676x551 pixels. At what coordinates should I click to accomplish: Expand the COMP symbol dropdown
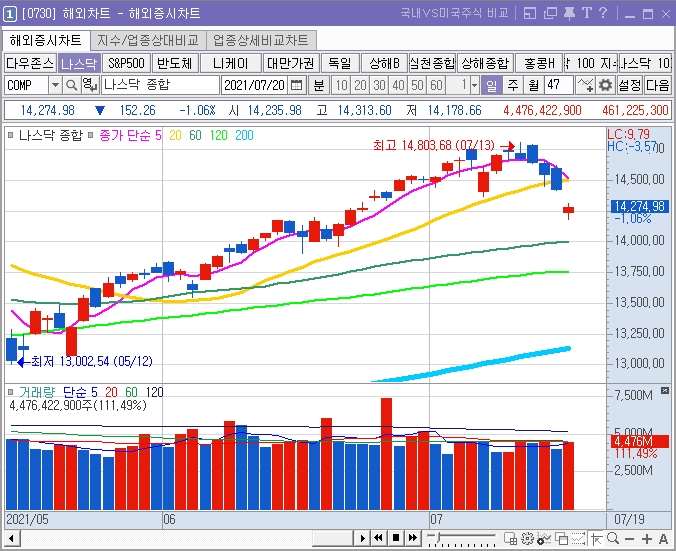(55, 85)
